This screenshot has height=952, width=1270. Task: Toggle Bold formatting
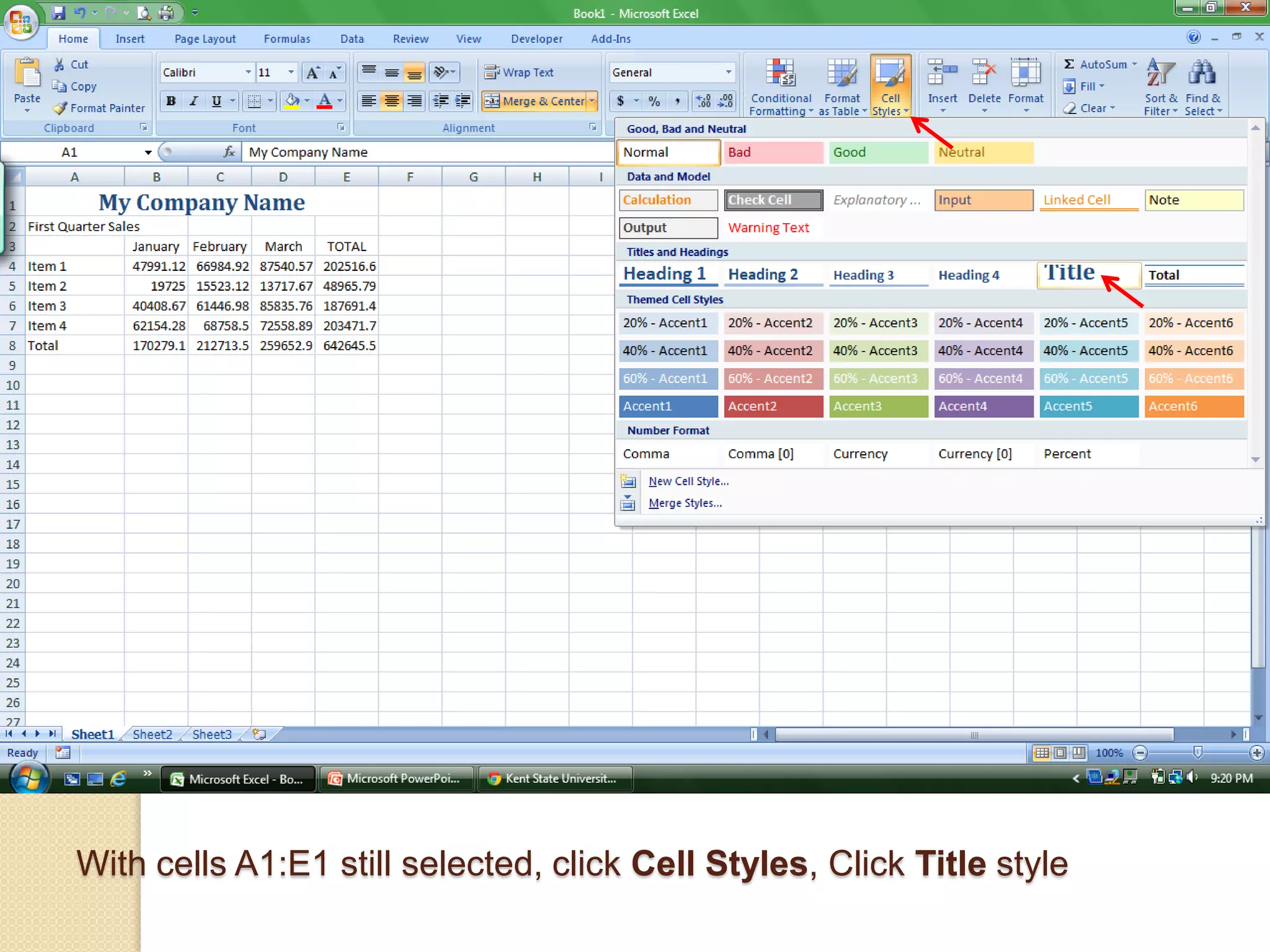click(x=171, y=101)
